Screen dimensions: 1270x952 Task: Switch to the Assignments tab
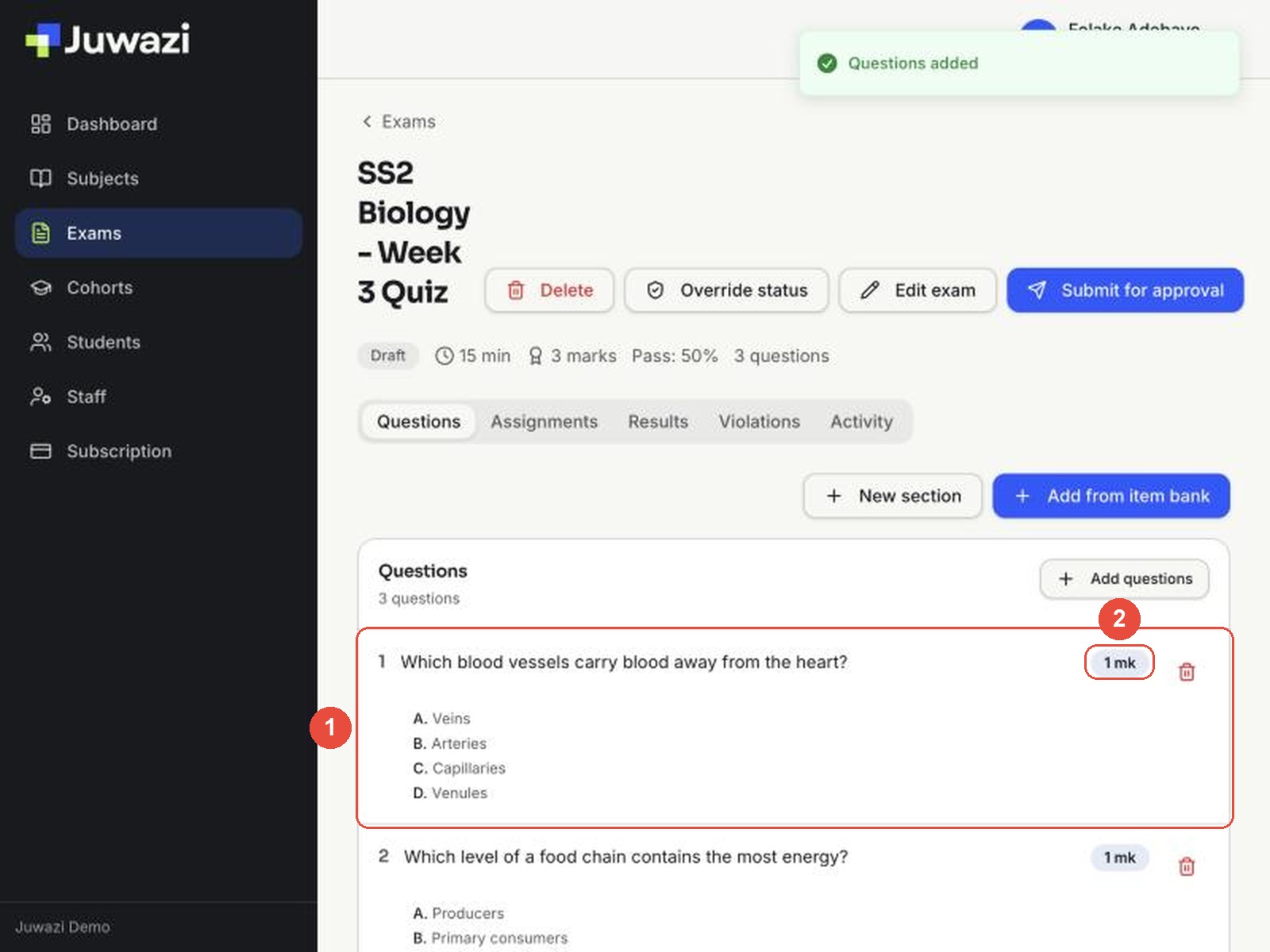click(x=544, y=421)
